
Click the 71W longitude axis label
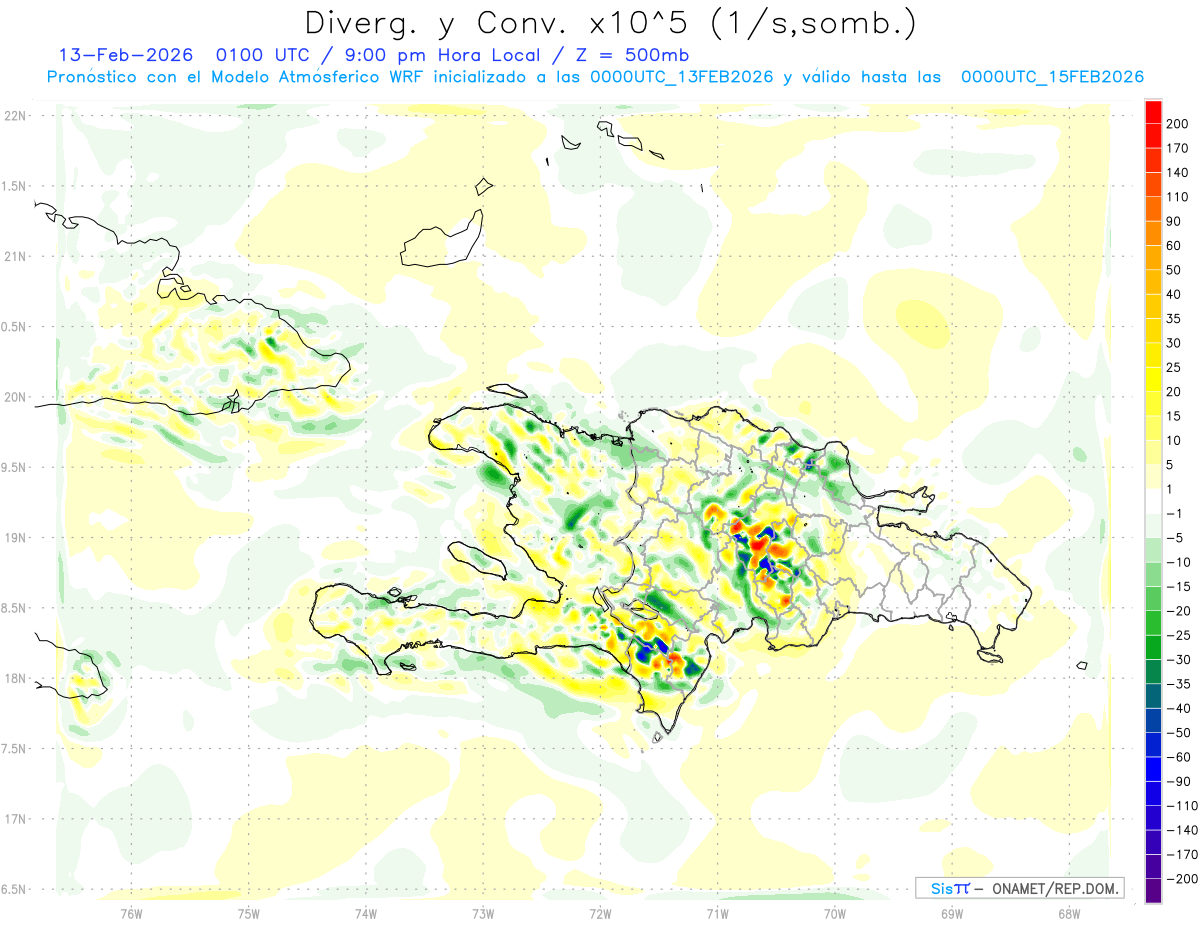coord(717,912)
